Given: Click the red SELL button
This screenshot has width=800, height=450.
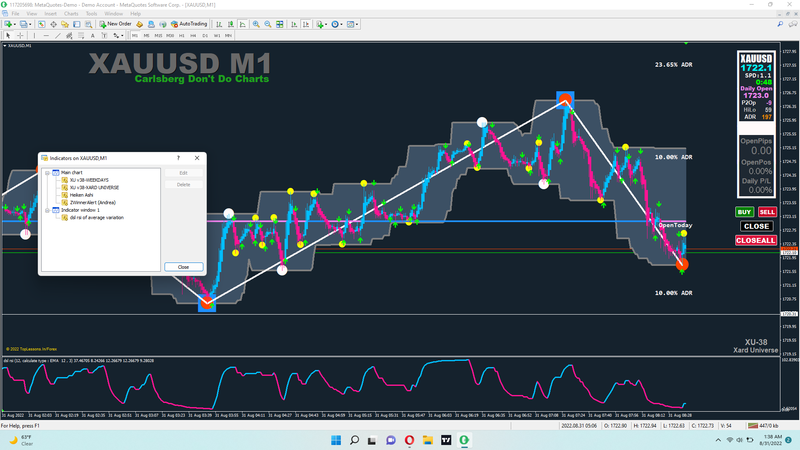Looking at the screenshot, I should (x=767, y=212).
